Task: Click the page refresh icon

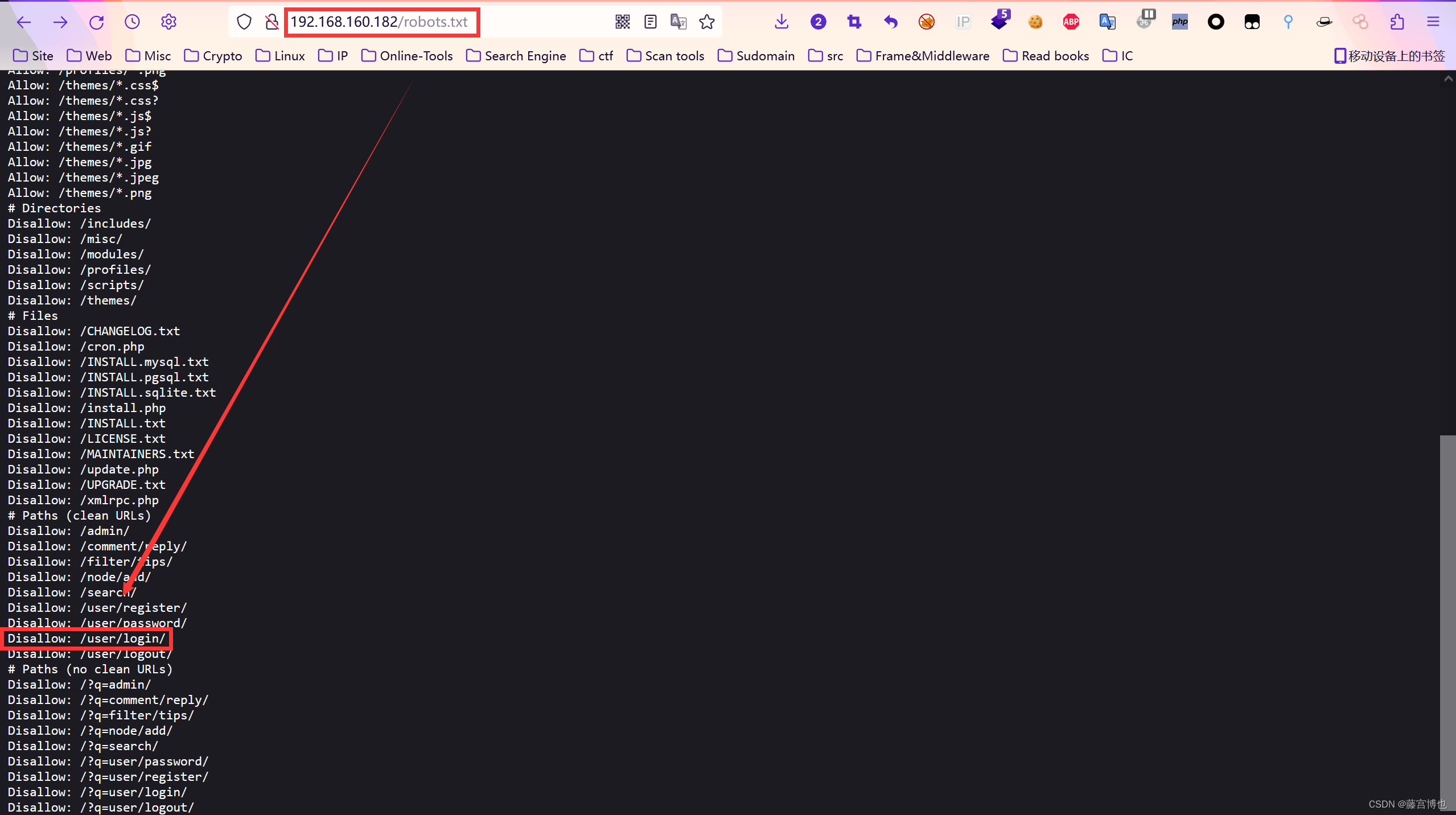Action: pyautogui.click(x=97, y=21)
